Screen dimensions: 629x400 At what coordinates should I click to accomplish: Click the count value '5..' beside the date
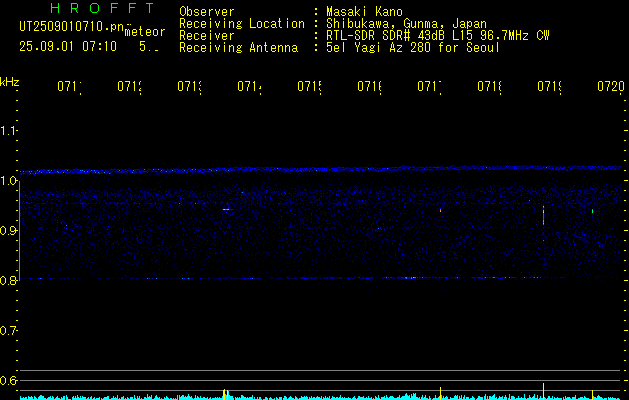[x=149, y=47]
